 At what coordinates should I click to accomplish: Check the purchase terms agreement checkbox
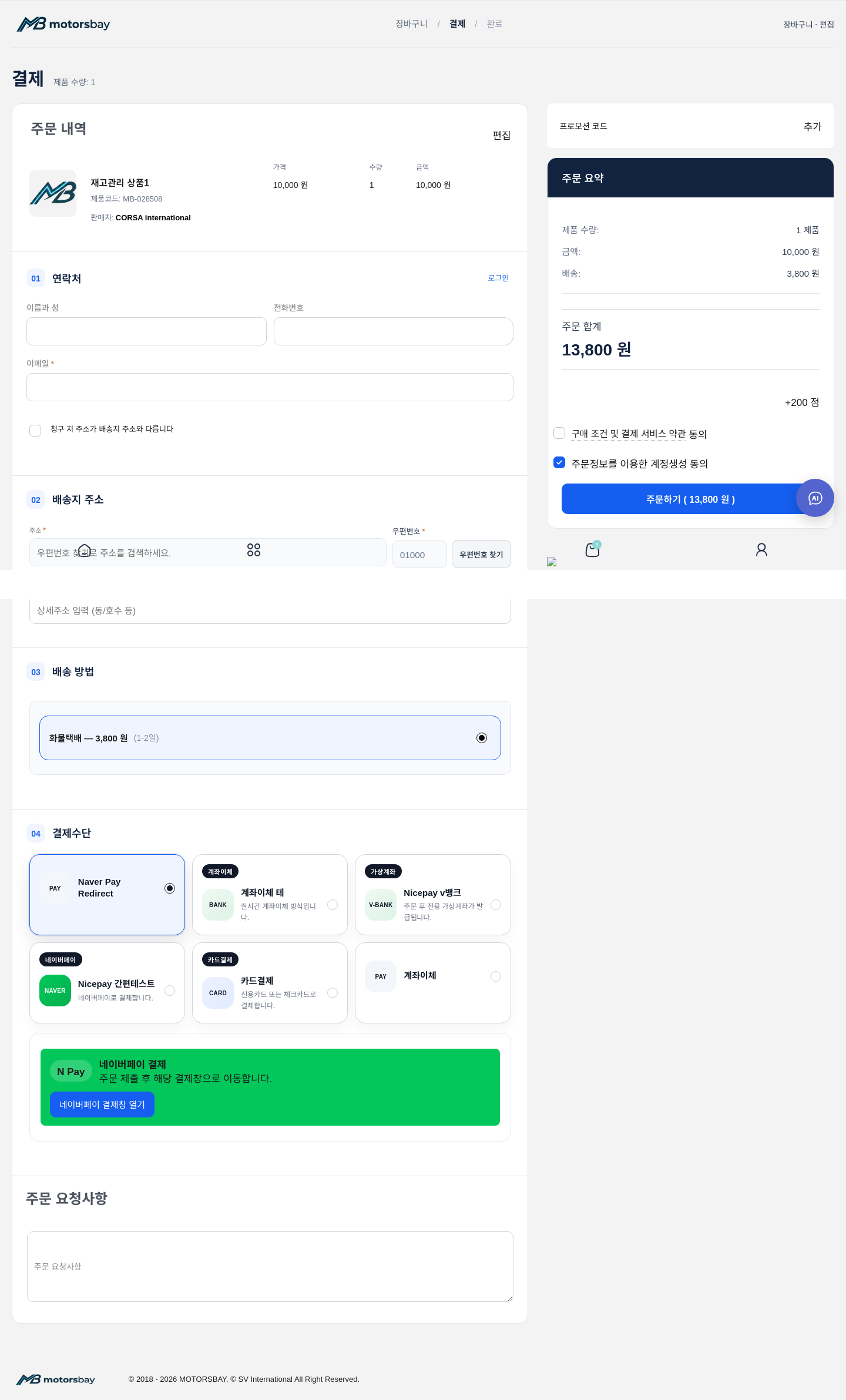tap(559, 433)
